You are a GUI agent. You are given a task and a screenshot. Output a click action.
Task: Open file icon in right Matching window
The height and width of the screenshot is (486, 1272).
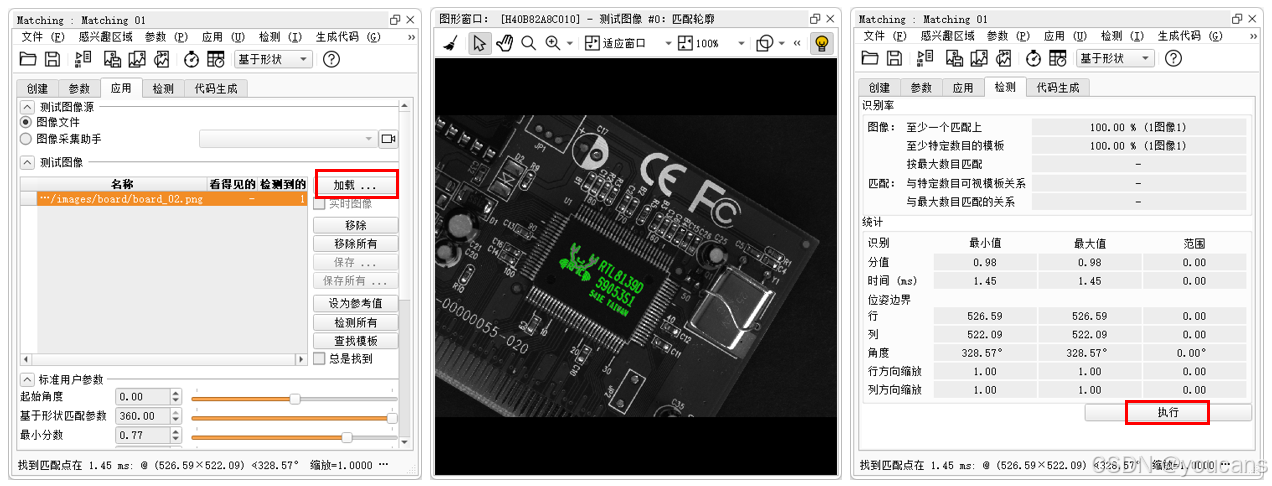tap(870, 59)
